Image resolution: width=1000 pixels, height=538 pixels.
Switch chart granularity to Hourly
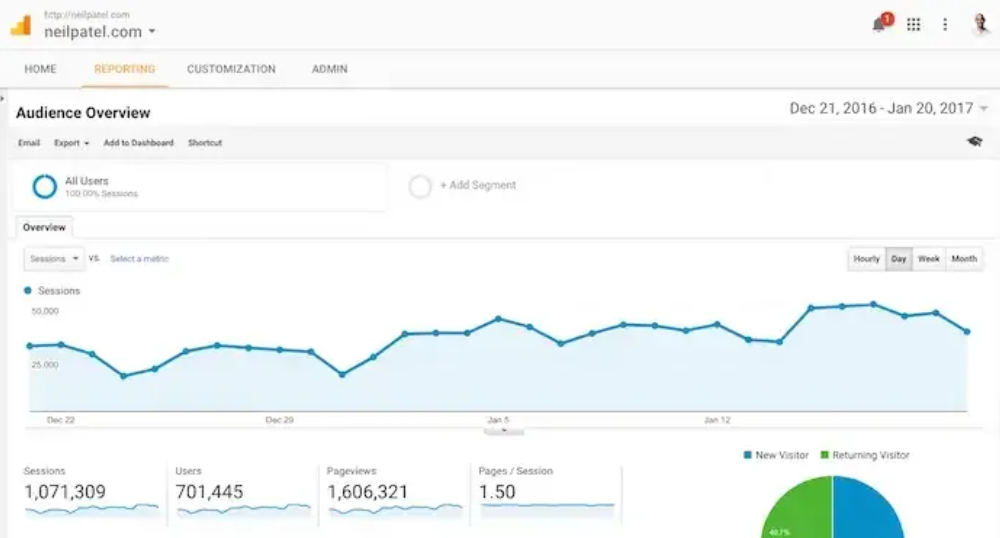[866, 259]
